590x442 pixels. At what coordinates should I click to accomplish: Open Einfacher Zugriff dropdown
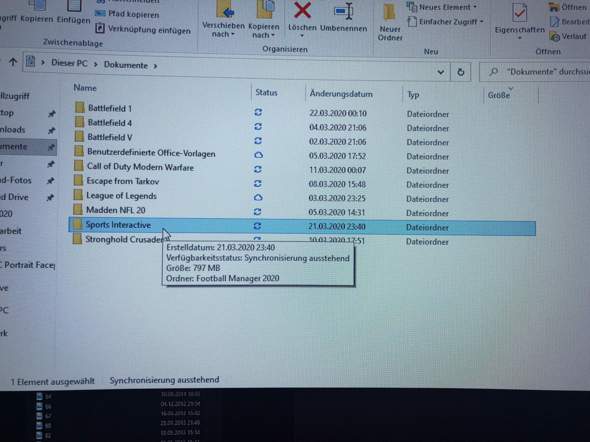click(x=446, y=22)
